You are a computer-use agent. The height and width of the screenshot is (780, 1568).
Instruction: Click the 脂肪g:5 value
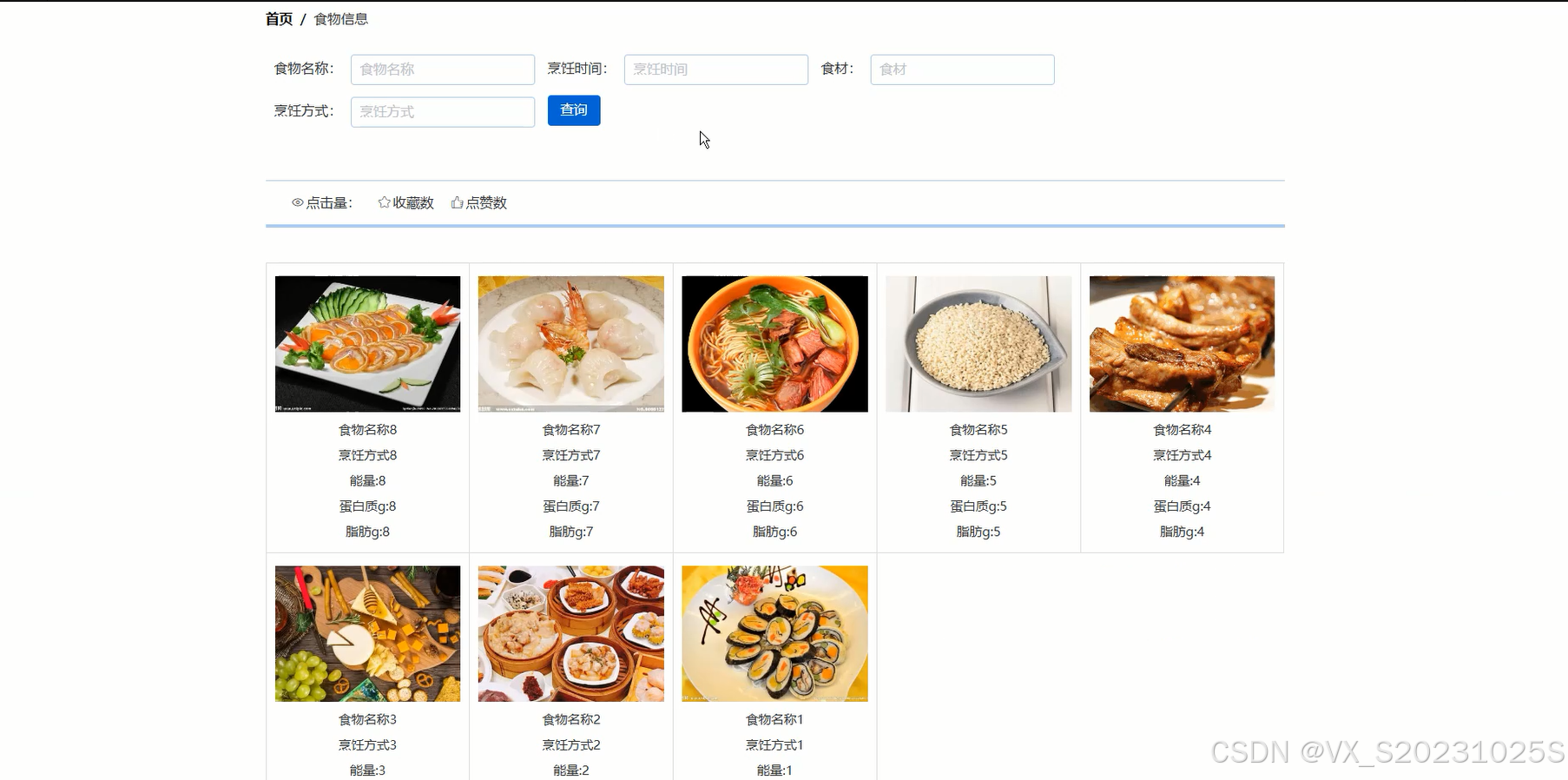[978, 532]
